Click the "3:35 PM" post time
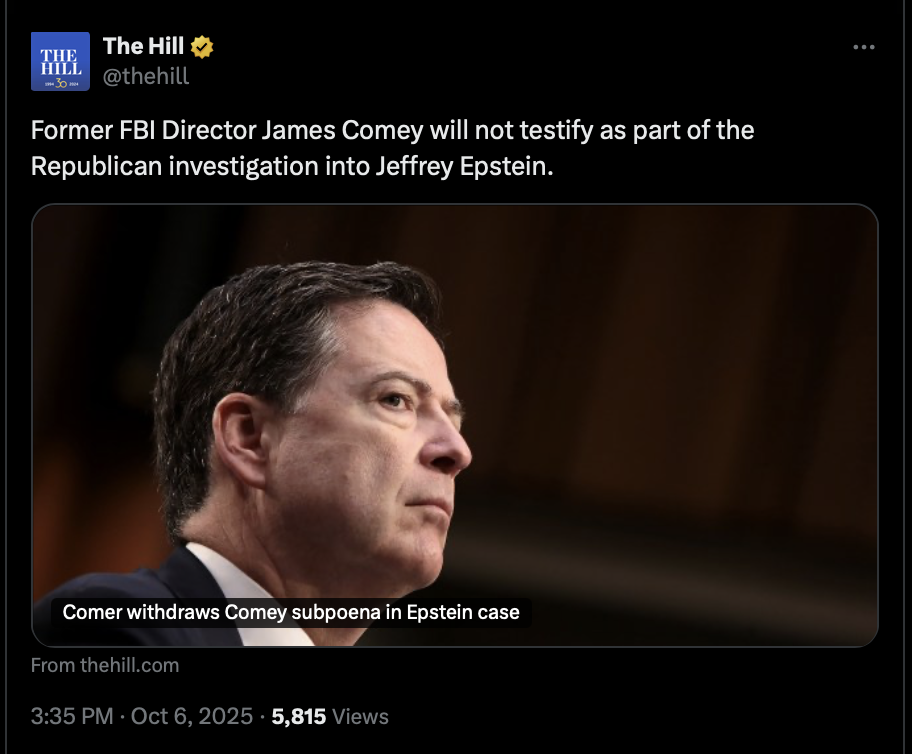This screenshot has width=912, height=754. click(72, 716)
